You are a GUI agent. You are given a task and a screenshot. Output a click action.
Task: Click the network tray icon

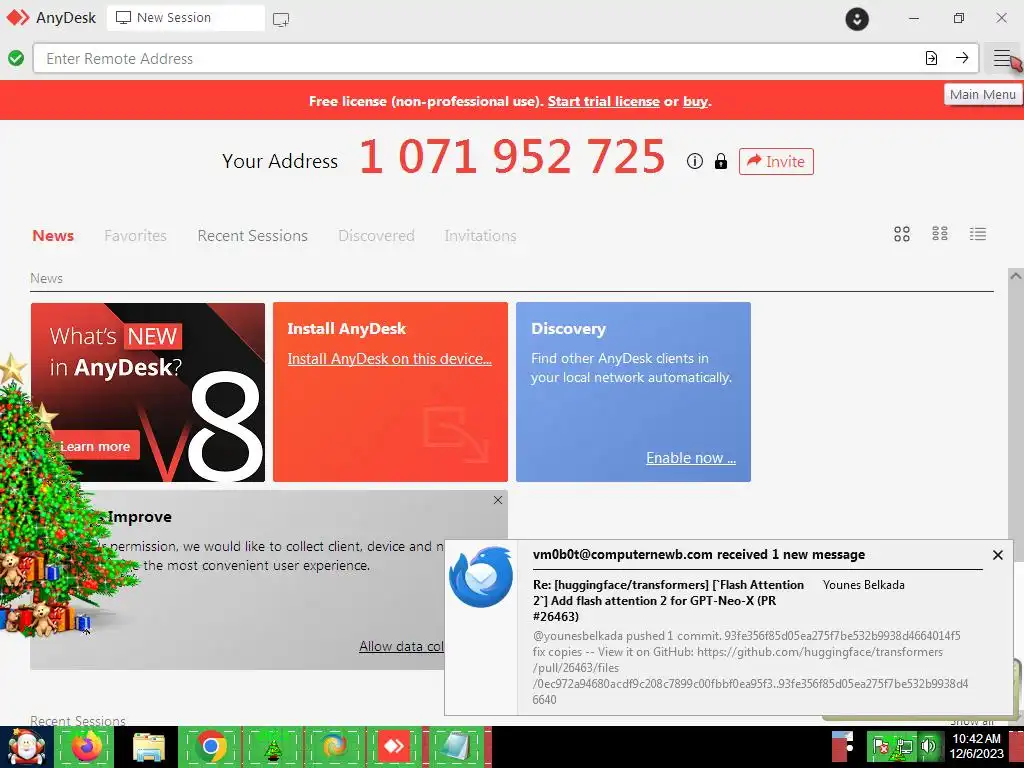(x=904, y=746)
